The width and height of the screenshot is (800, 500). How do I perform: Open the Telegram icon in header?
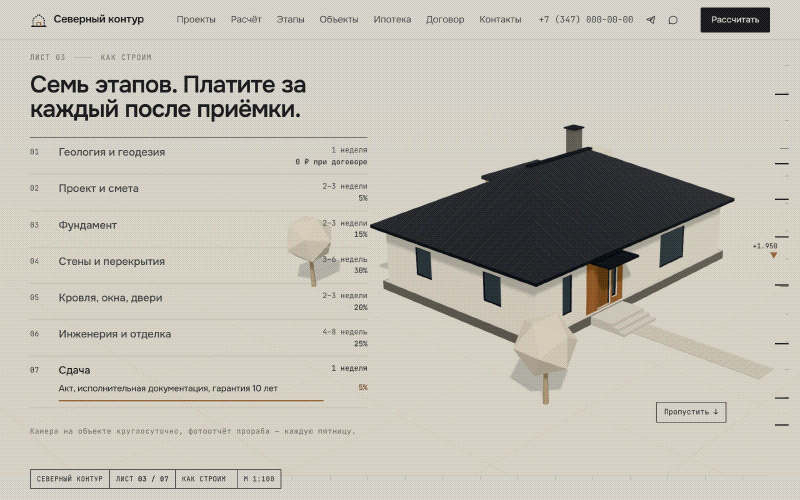(651, 20)
